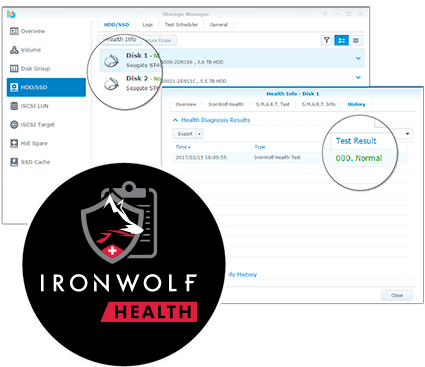Image resolution: width=425 pixels, height=367 pixels.
Task: Open SSD Cache section
Action: pos(30,162)
